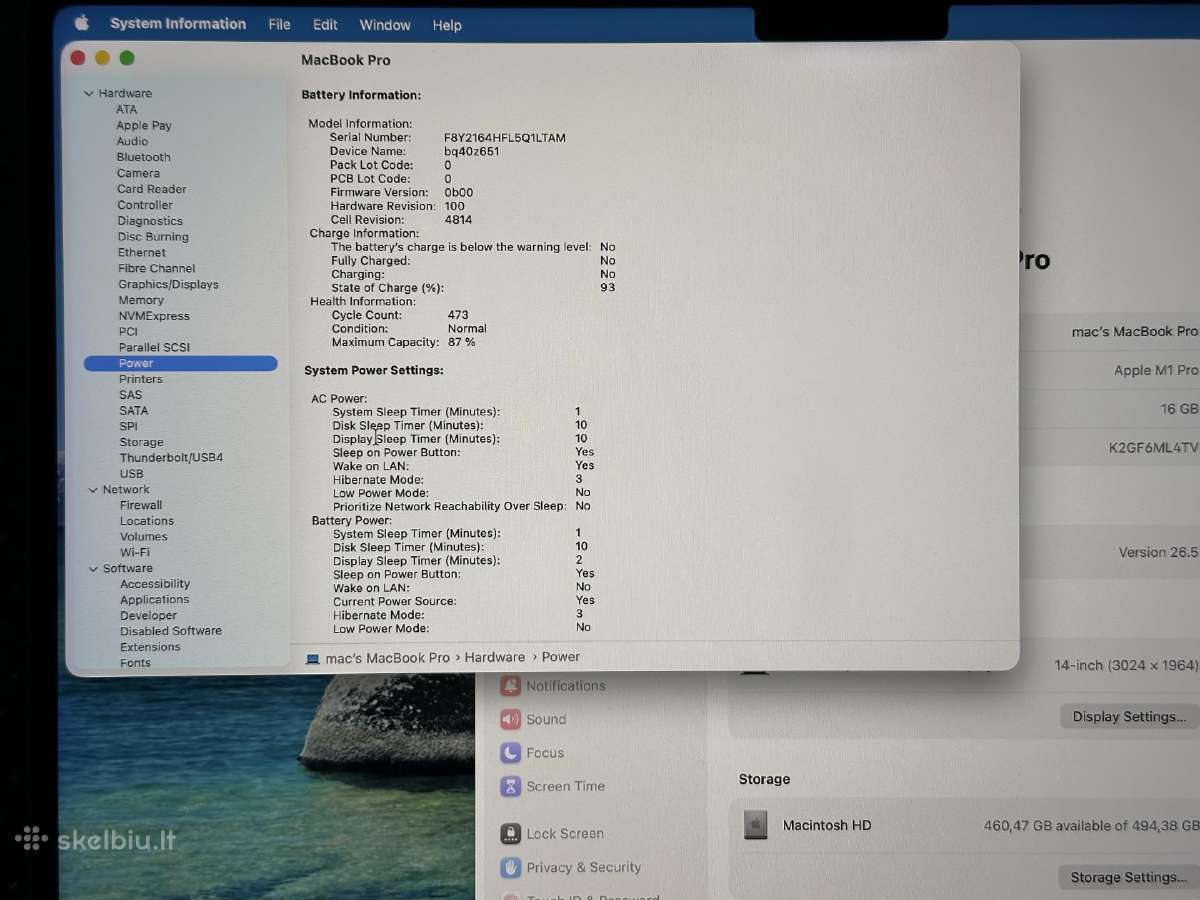1200x900 pixels.
Task: Click the green zoom window button
Action: click(x=127, y=59)
